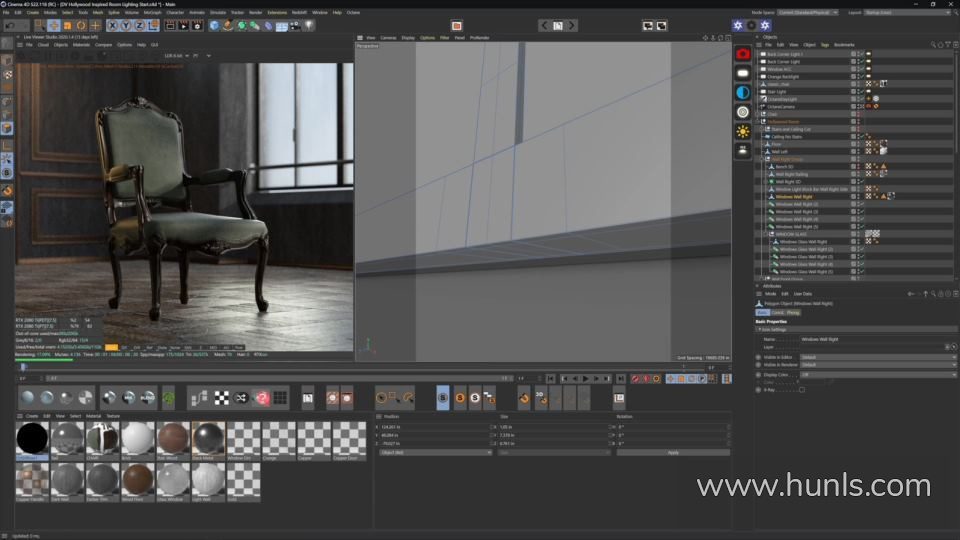This screenshot has height=540, width=960.
Task: Click the yellow sun daylight sidebar icon
Action: click(x=743, y=131)
